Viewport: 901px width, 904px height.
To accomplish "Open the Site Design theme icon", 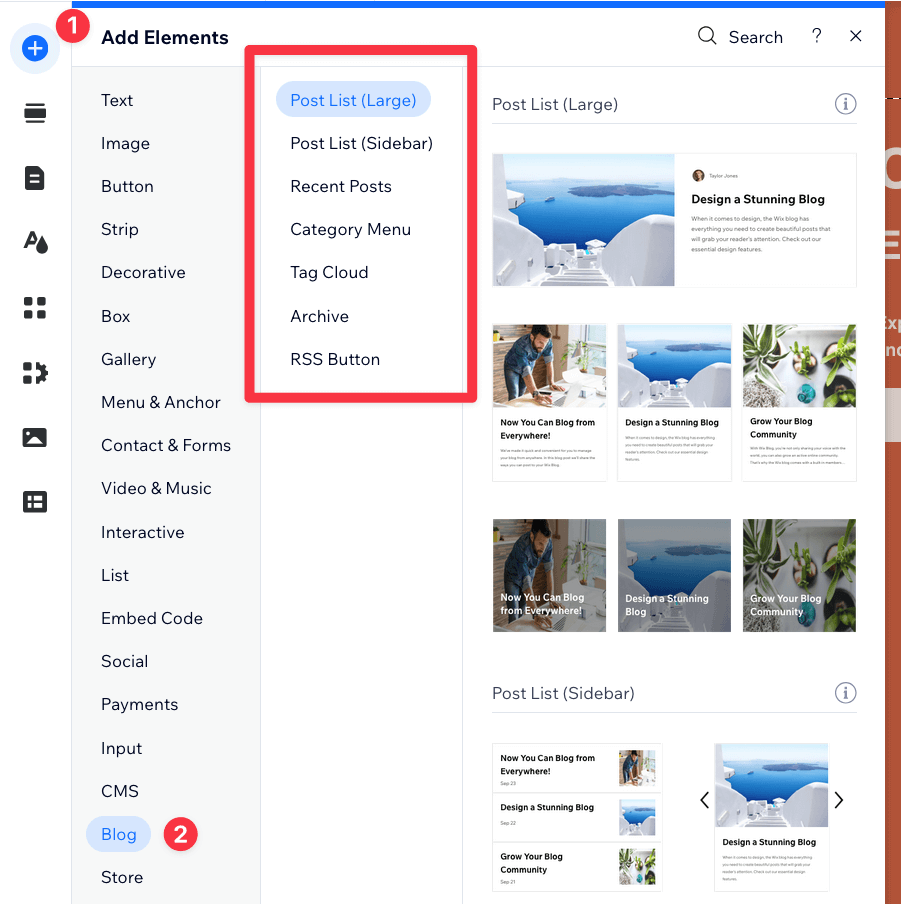I will coord(35,242).
